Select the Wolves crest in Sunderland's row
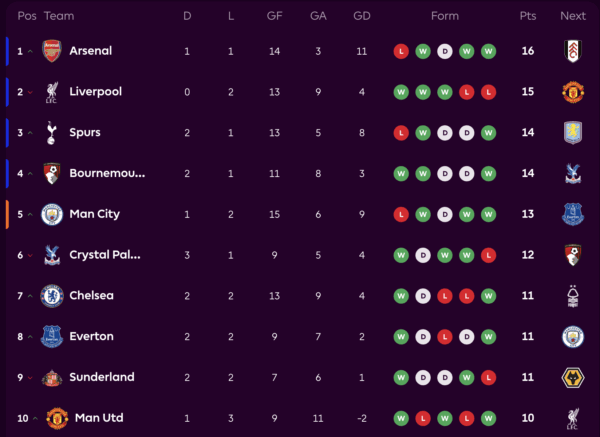 [x=572, y=378]
